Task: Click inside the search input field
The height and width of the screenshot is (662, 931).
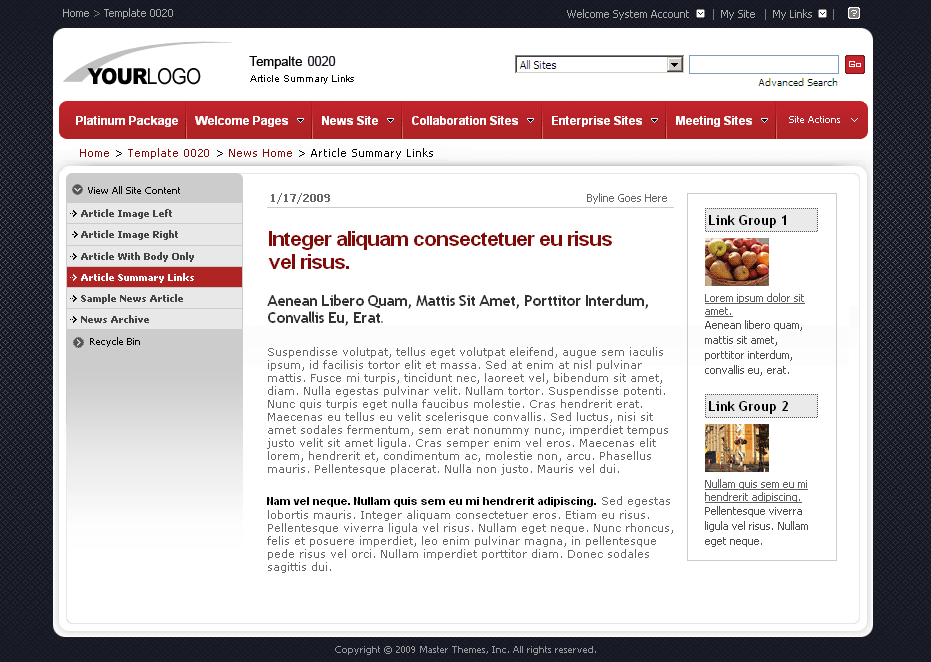Action: pos(763,64)
